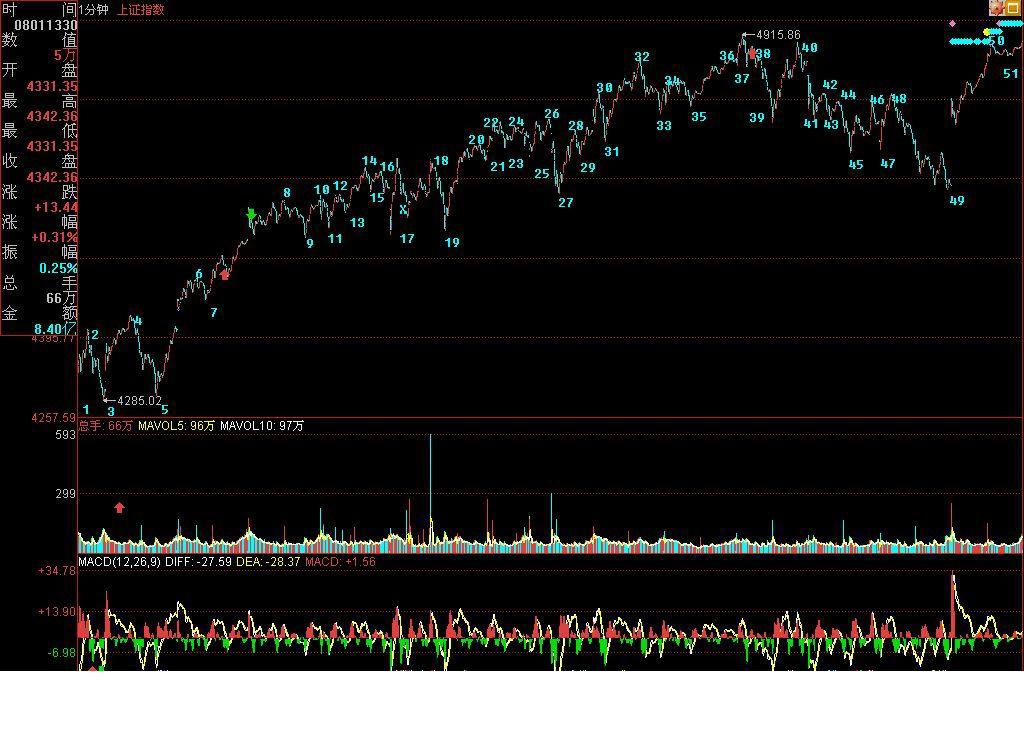Click the 振幅 value 0.25%
Screen dimensions: 1024x729
point(58,268)
